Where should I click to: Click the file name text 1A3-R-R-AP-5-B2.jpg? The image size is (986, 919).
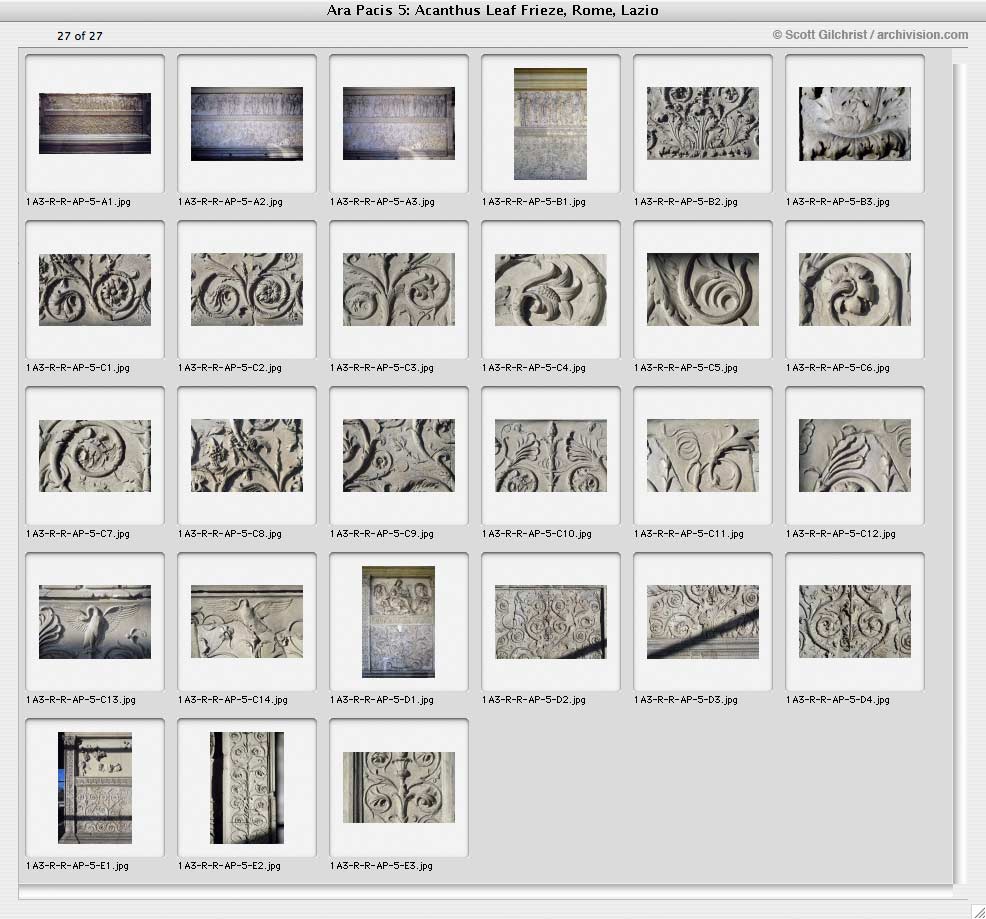coord(686,202)
